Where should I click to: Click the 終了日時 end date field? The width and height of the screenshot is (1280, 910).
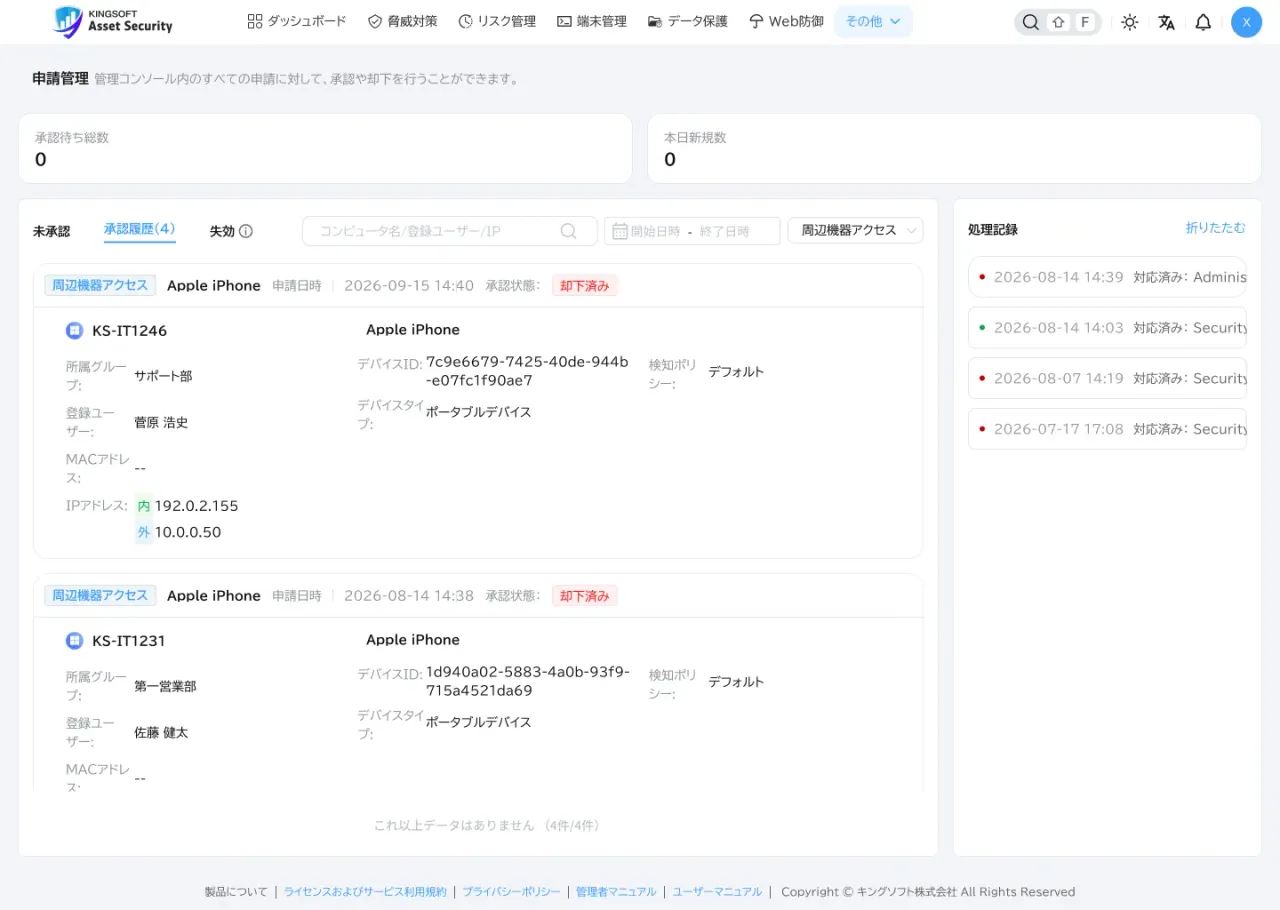(x=725, y=231)
